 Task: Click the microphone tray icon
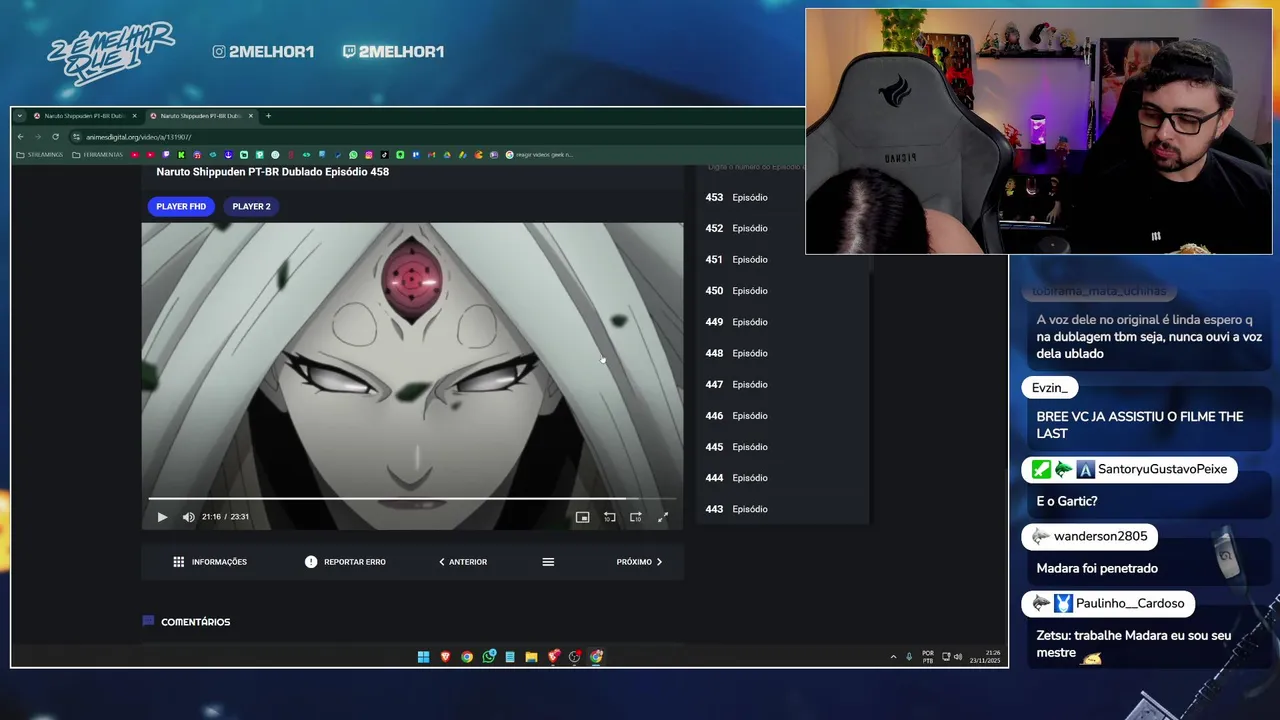(909, 657)
